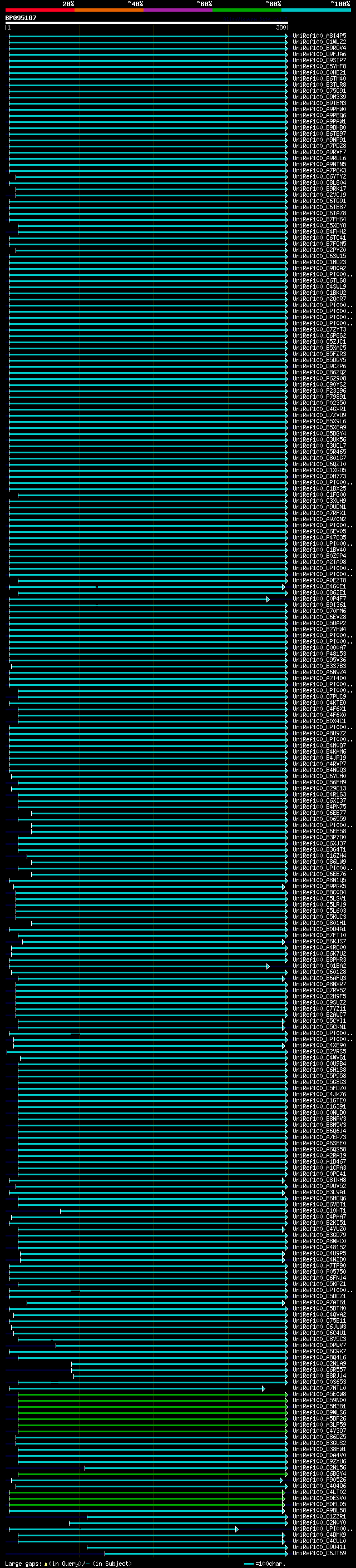Click UniRef100_A9PHW0 label

(x=319, y=110)
